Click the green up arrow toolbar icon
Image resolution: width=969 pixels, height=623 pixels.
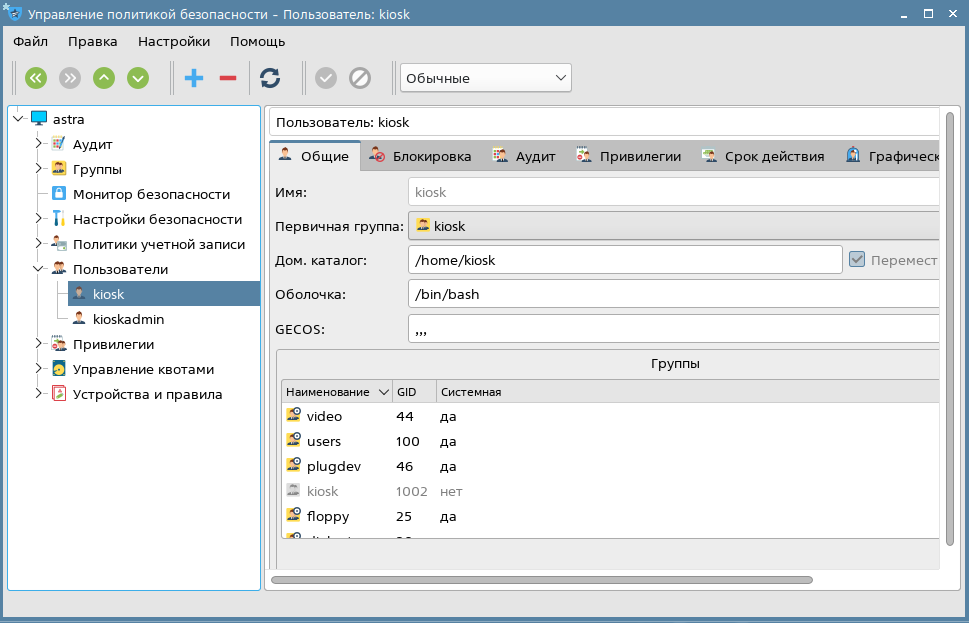[x=104, y=78]
